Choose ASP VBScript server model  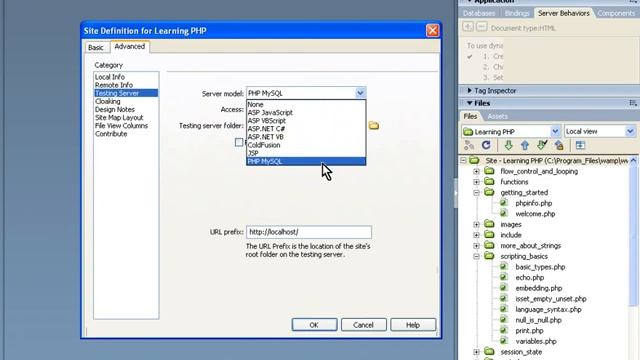pyautogui.click(x=306, y=121)
